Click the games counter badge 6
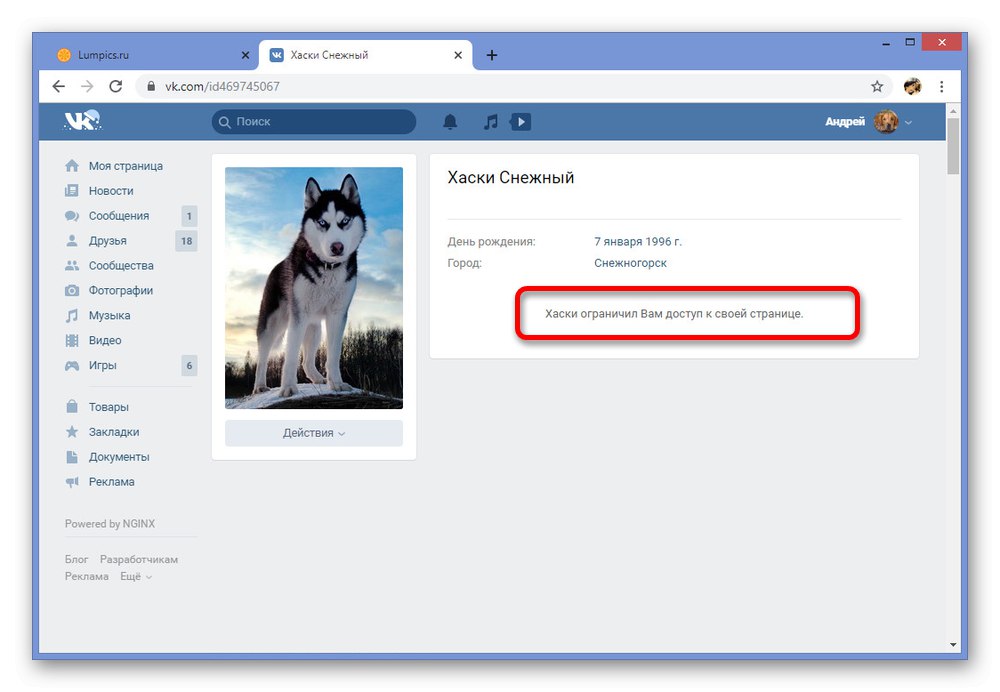This screenshot has height=692, width=1000. pos(189,365)
